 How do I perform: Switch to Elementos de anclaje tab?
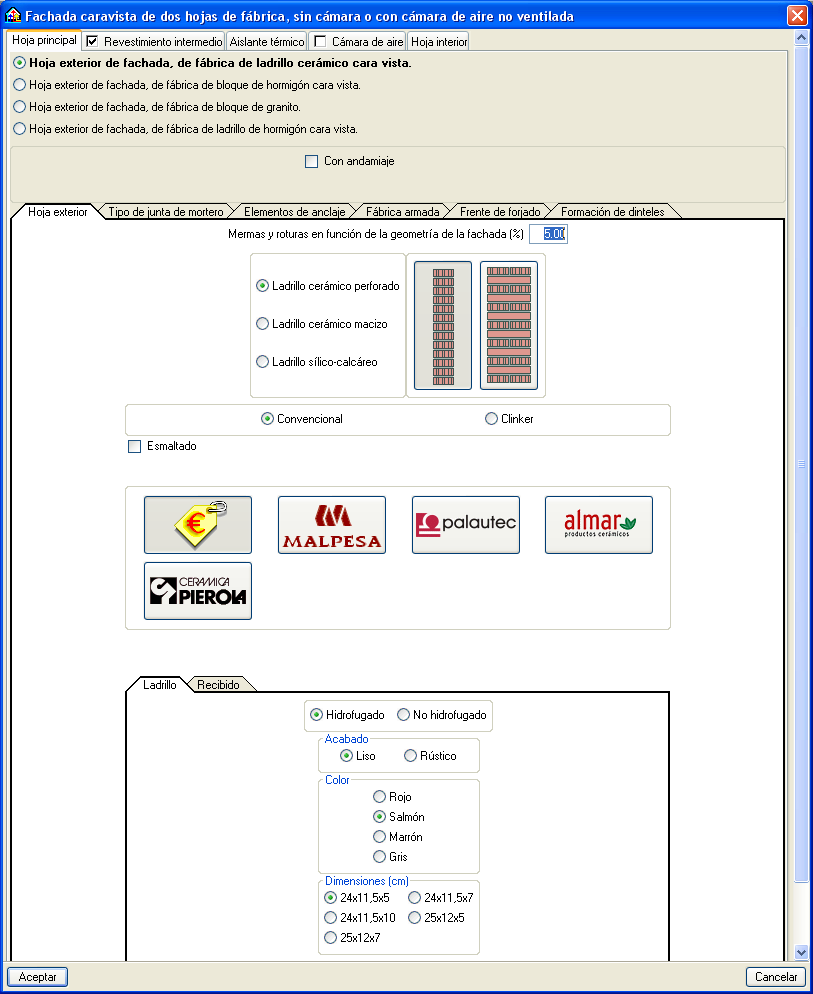295,212
